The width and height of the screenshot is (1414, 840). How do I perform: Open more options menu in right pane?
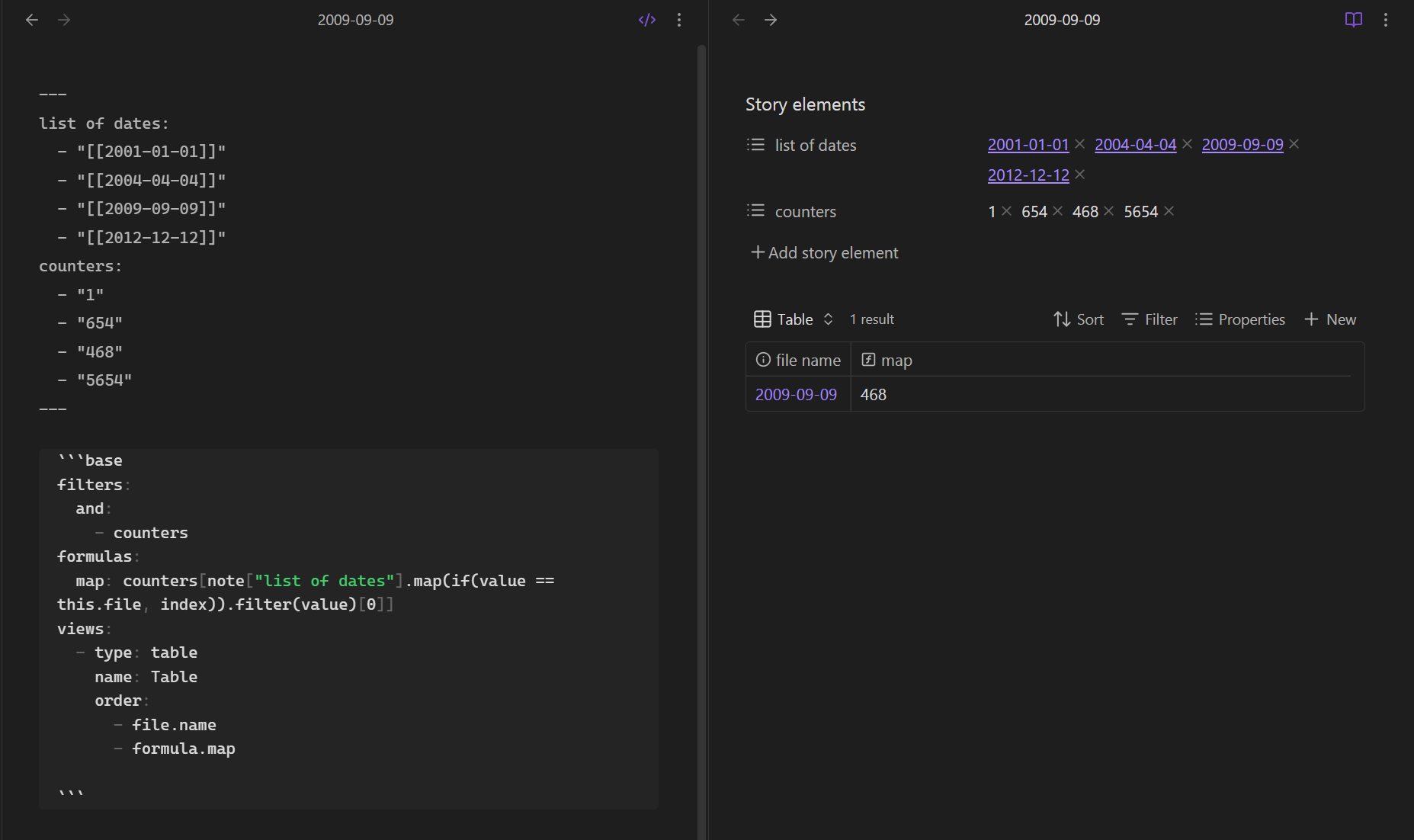point(1385,20)
